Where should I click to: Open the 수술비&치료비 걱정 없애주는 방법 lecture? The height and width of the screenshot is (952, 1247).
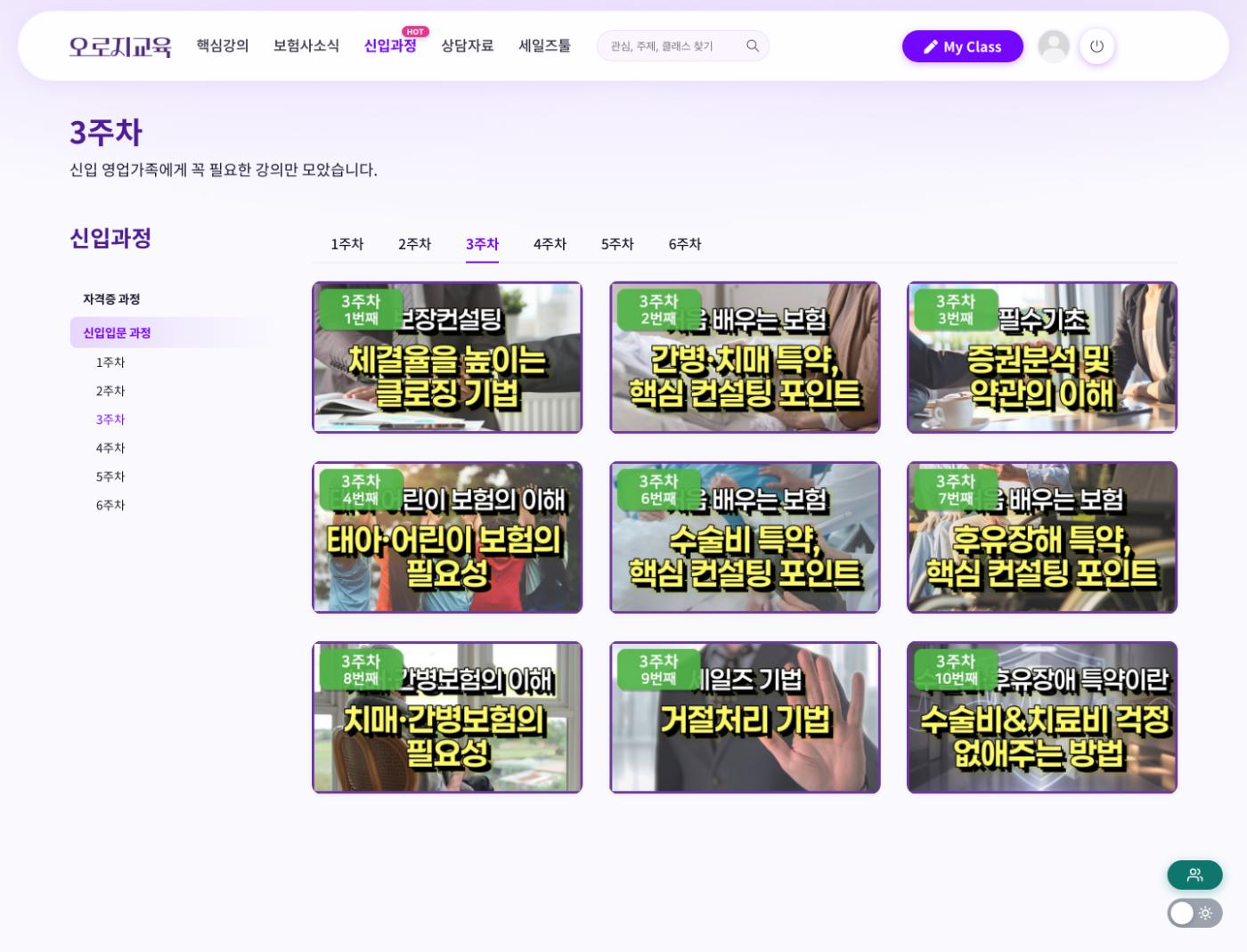pos(1042,718)
